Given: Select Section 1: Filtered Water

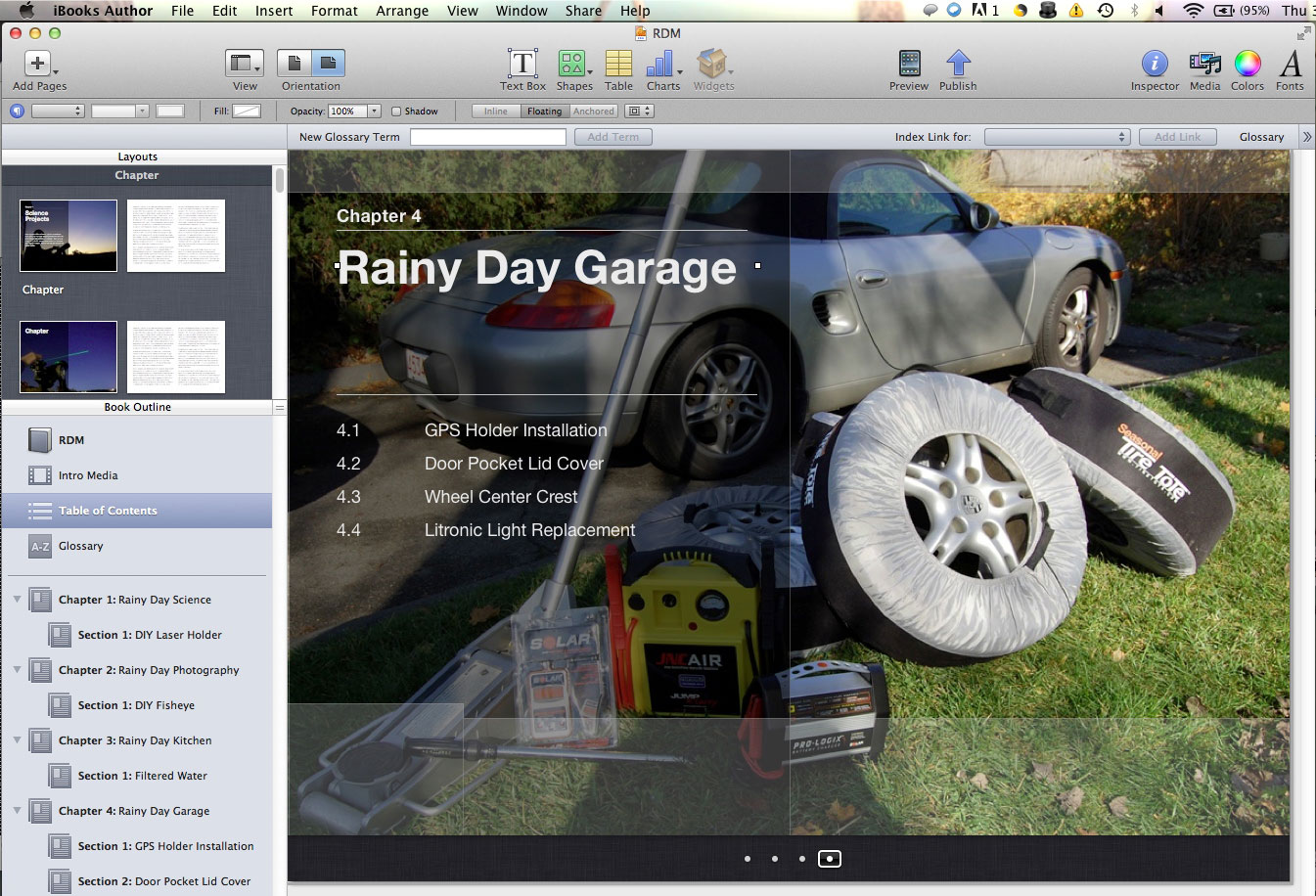Looking at the screenshot, I should (143, 776).
